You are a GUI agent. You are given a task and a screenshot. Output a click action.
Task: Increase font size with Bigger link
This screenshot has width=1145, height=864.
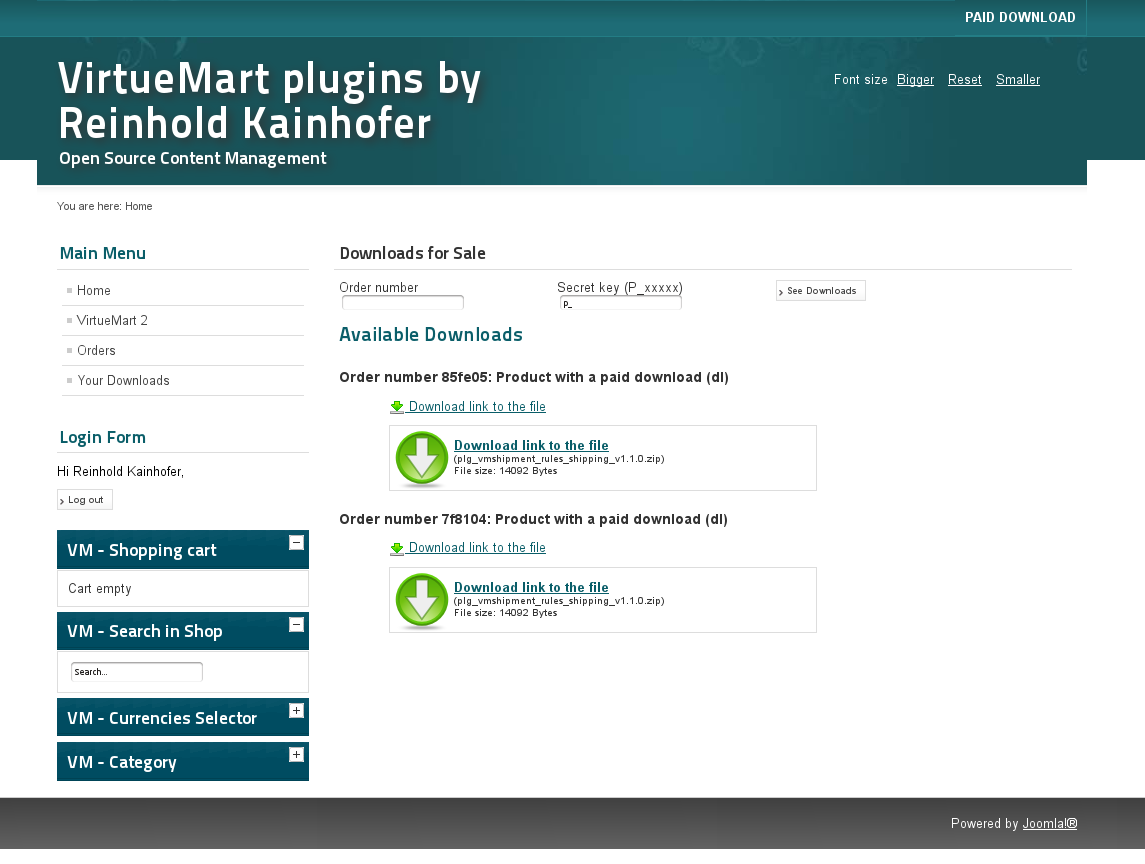click(x=915, y=80)
